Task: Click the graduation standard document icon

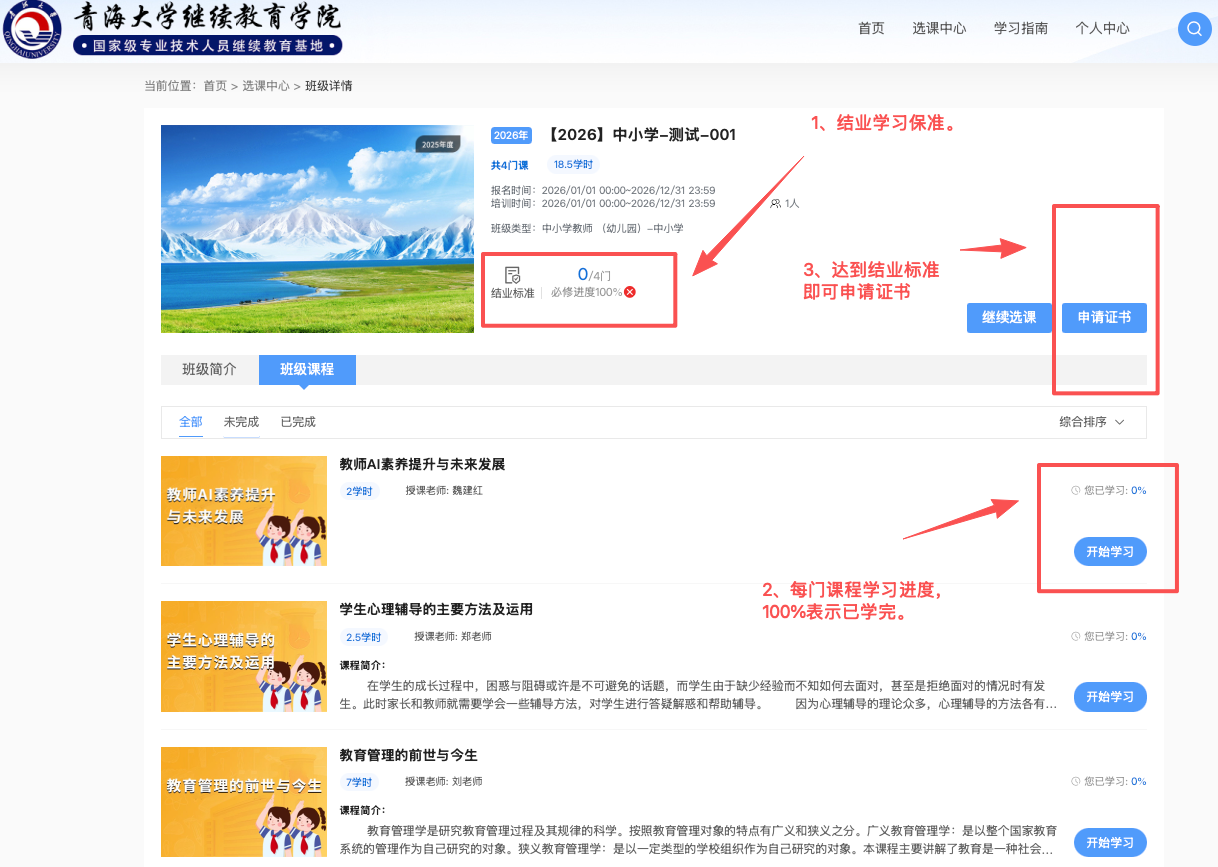Action: click(512, 275)
